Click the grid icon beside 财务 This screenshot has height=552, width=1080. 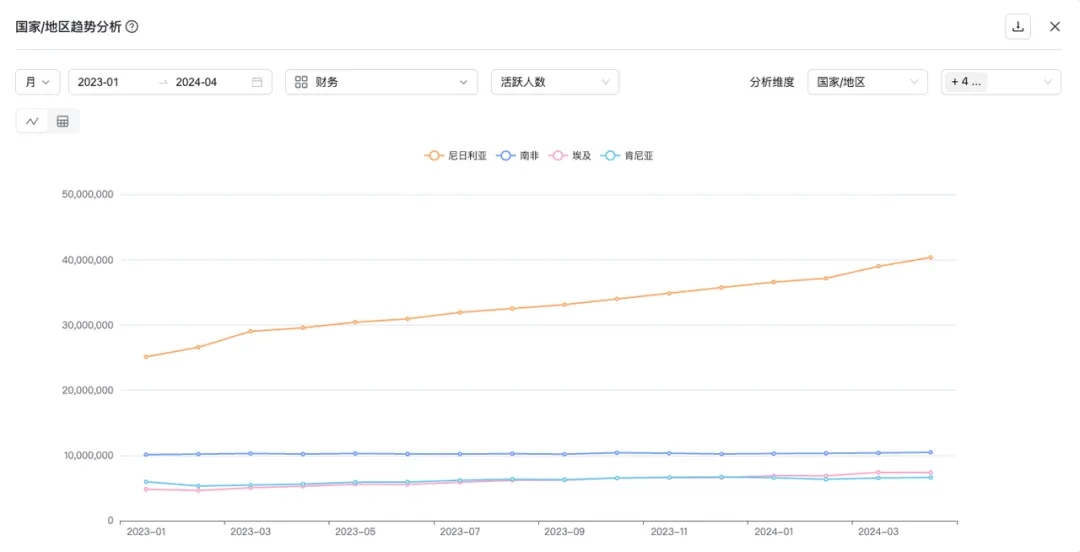(301, 82)
